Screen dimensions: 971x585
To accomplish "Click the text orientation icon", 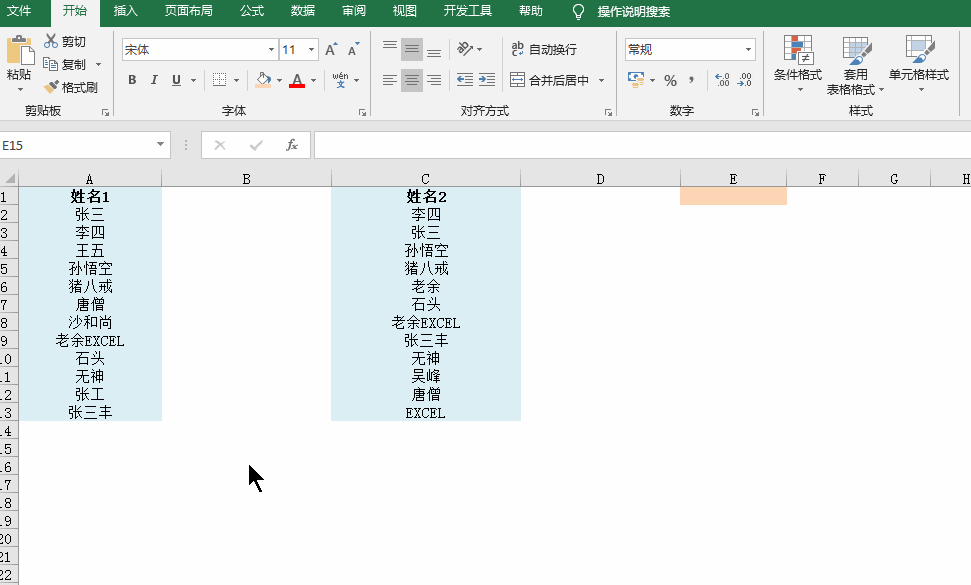I will click(464, 49).
